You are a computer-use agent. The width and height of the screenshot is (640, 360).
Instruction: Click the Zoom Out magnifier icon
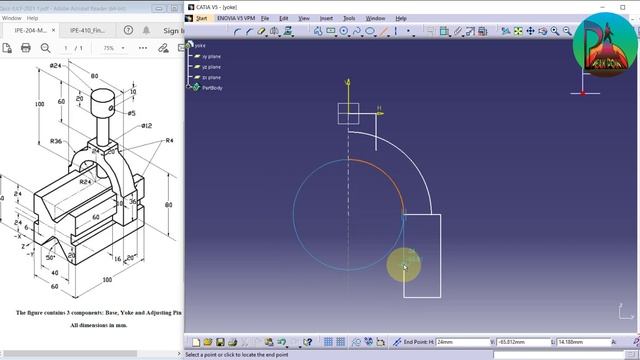pyautogui.click(x=567, y=31)
